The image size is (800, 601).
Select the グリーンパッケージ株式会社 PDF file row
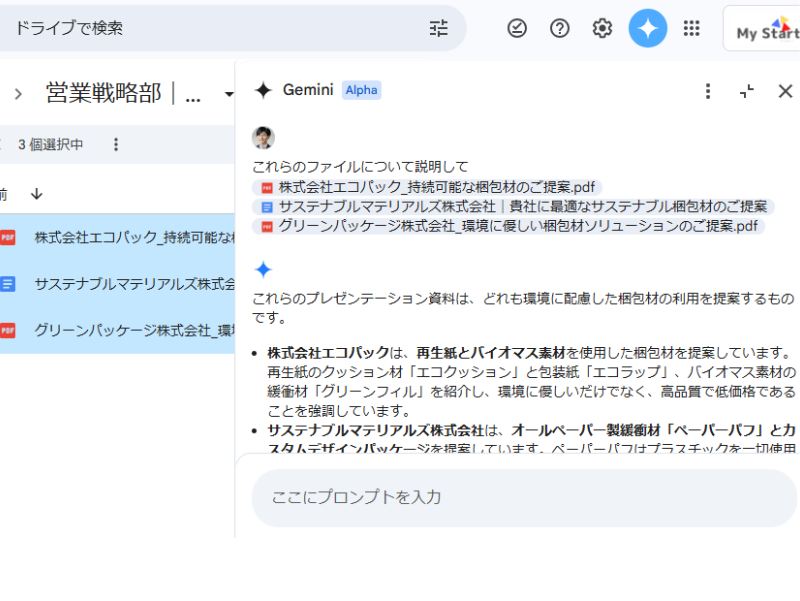coord(117,330)
